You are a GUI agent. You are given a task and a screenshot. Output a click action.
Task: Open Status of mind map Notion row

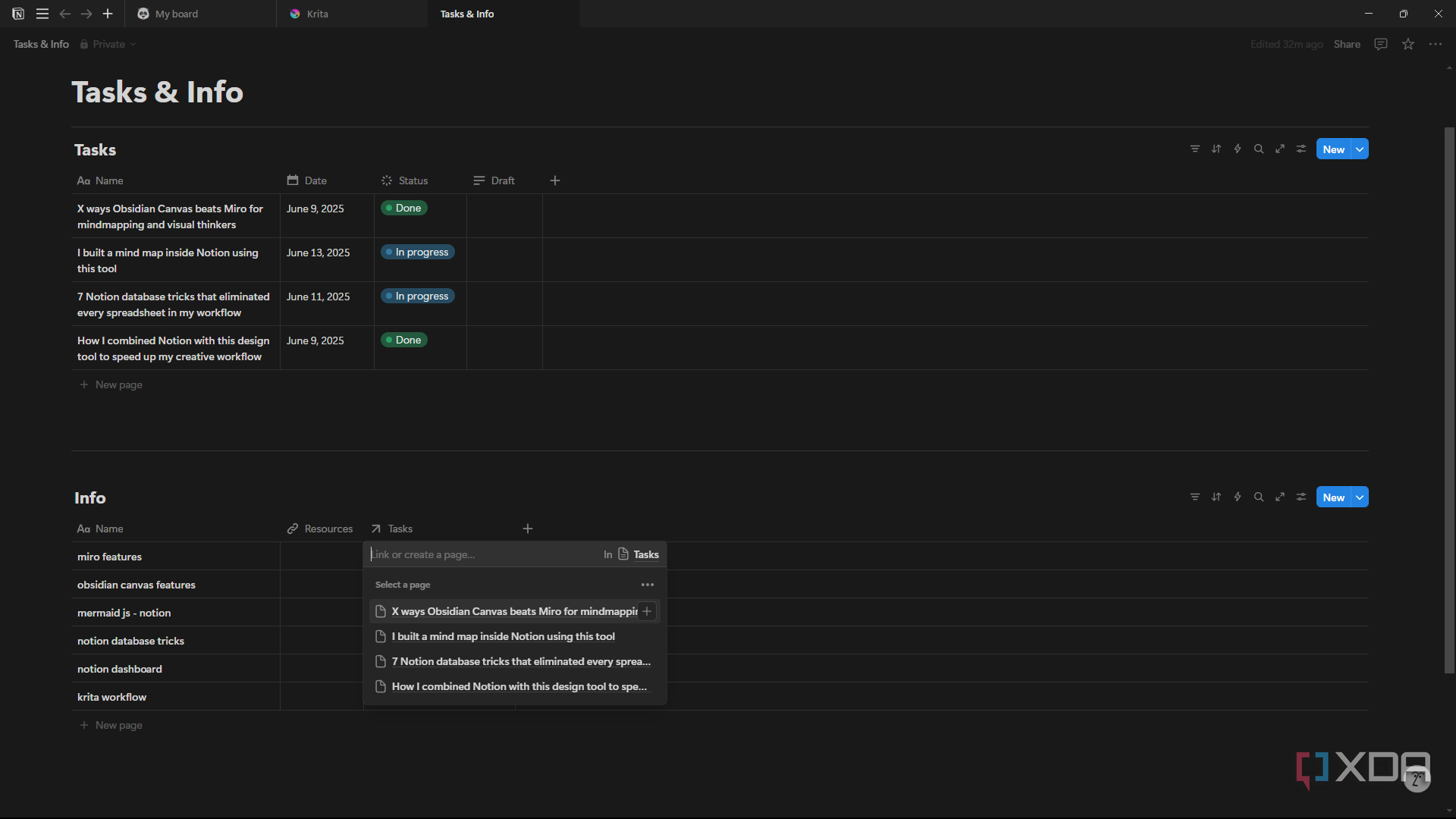coord(418,253)
